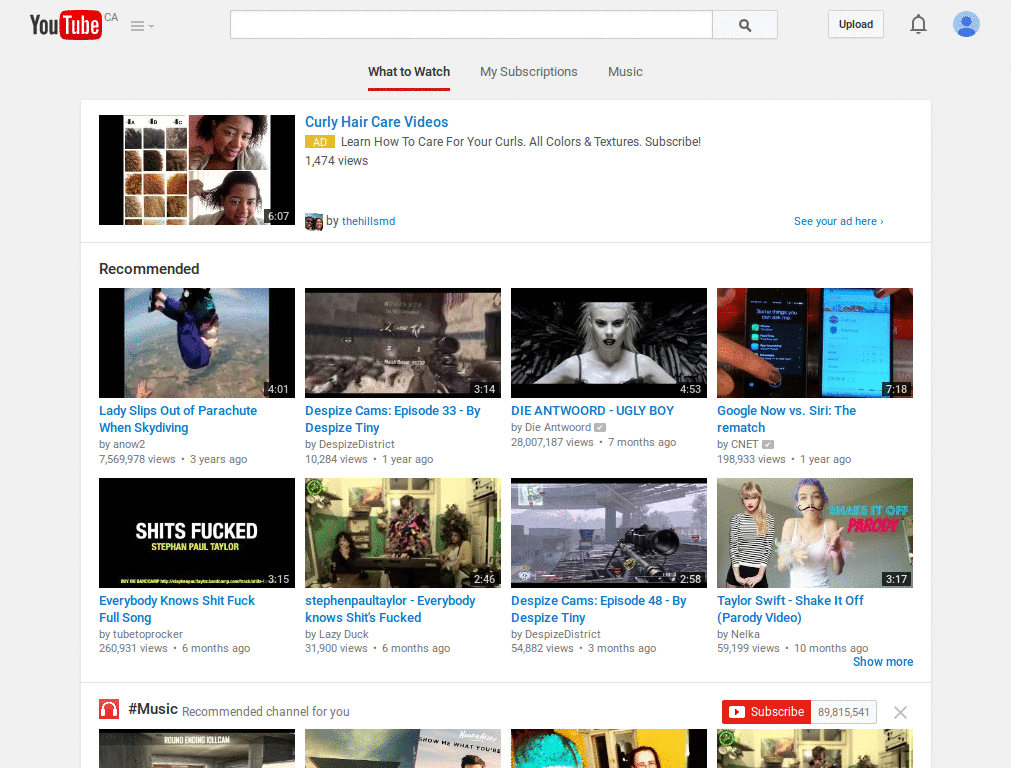Click the magnifier search button
Image resolution: width=1024 pixels, height=768 pixels.
click(744, 25)
